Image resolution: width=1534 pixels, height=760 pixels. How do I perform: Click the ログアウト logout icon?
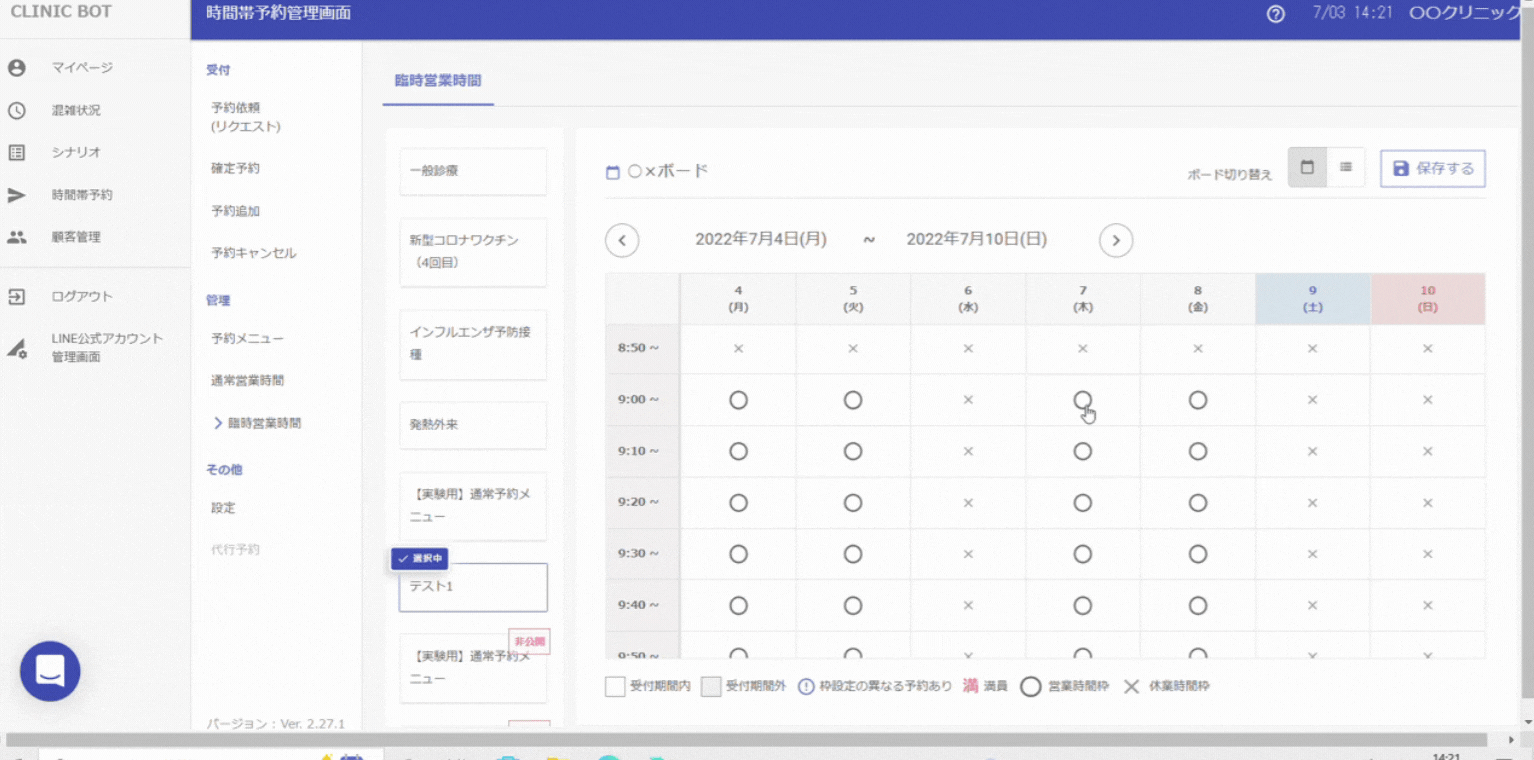(x=17, y=297)
